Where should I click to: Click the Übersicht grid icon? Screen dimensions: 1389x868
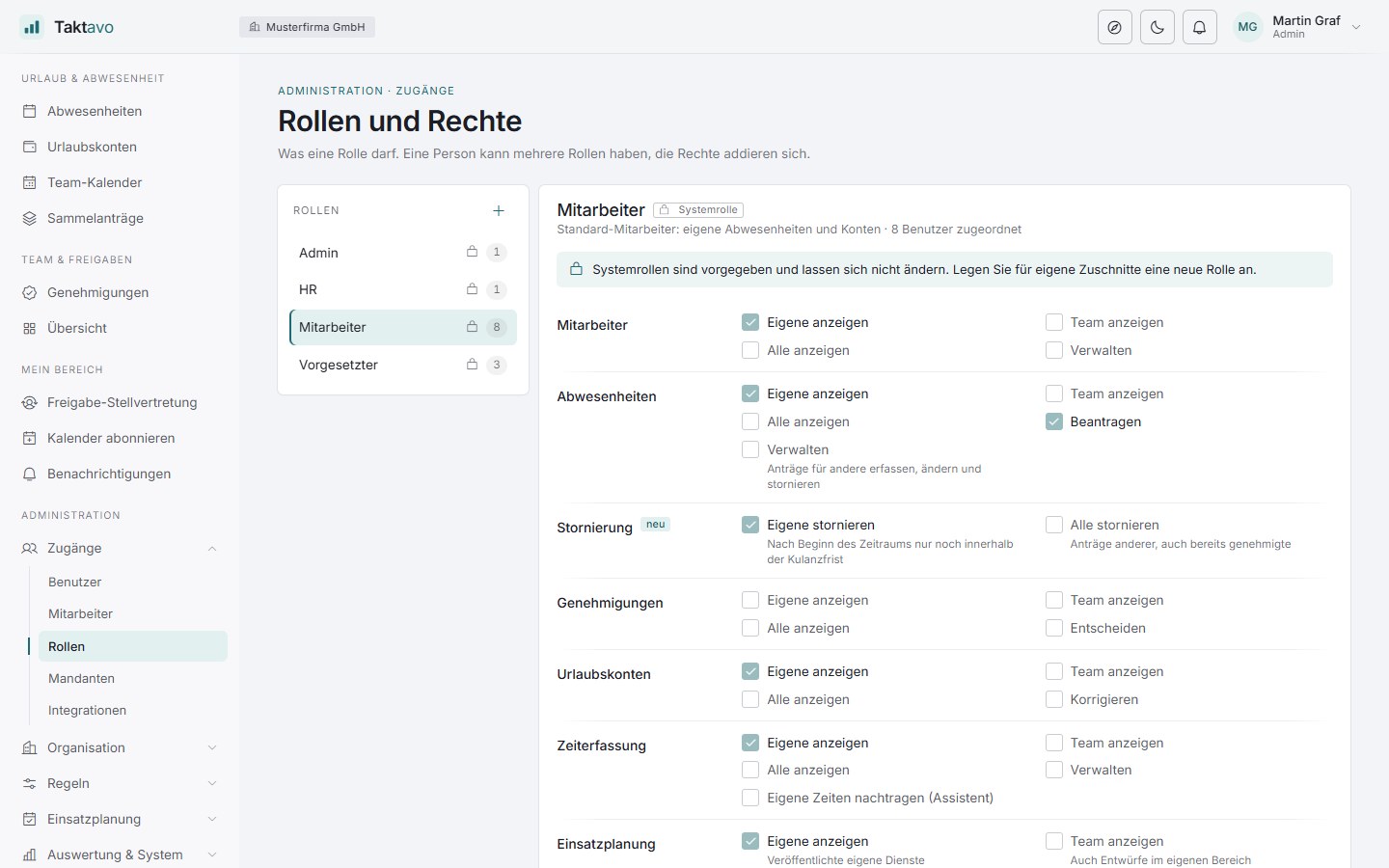(30, 328)
